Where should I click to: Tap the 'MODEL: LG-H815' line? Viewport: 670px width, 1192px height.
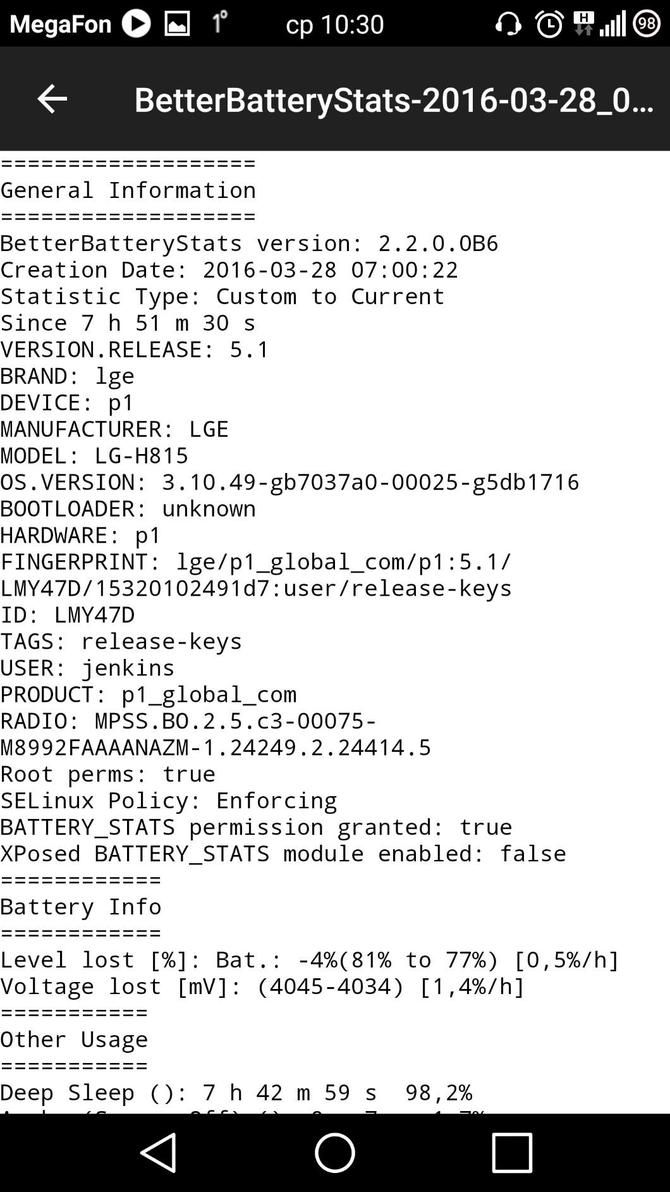pyautogui.click(x=94, y=455)
